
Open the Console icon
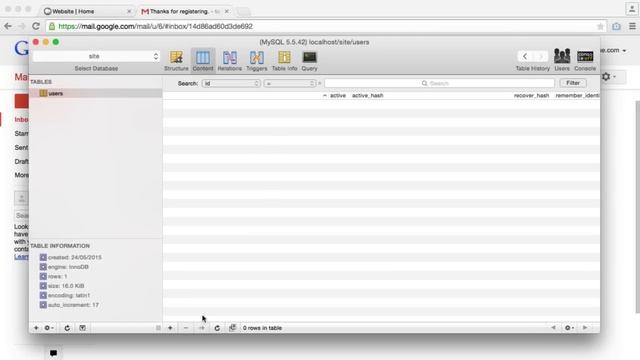click(585, 60)
